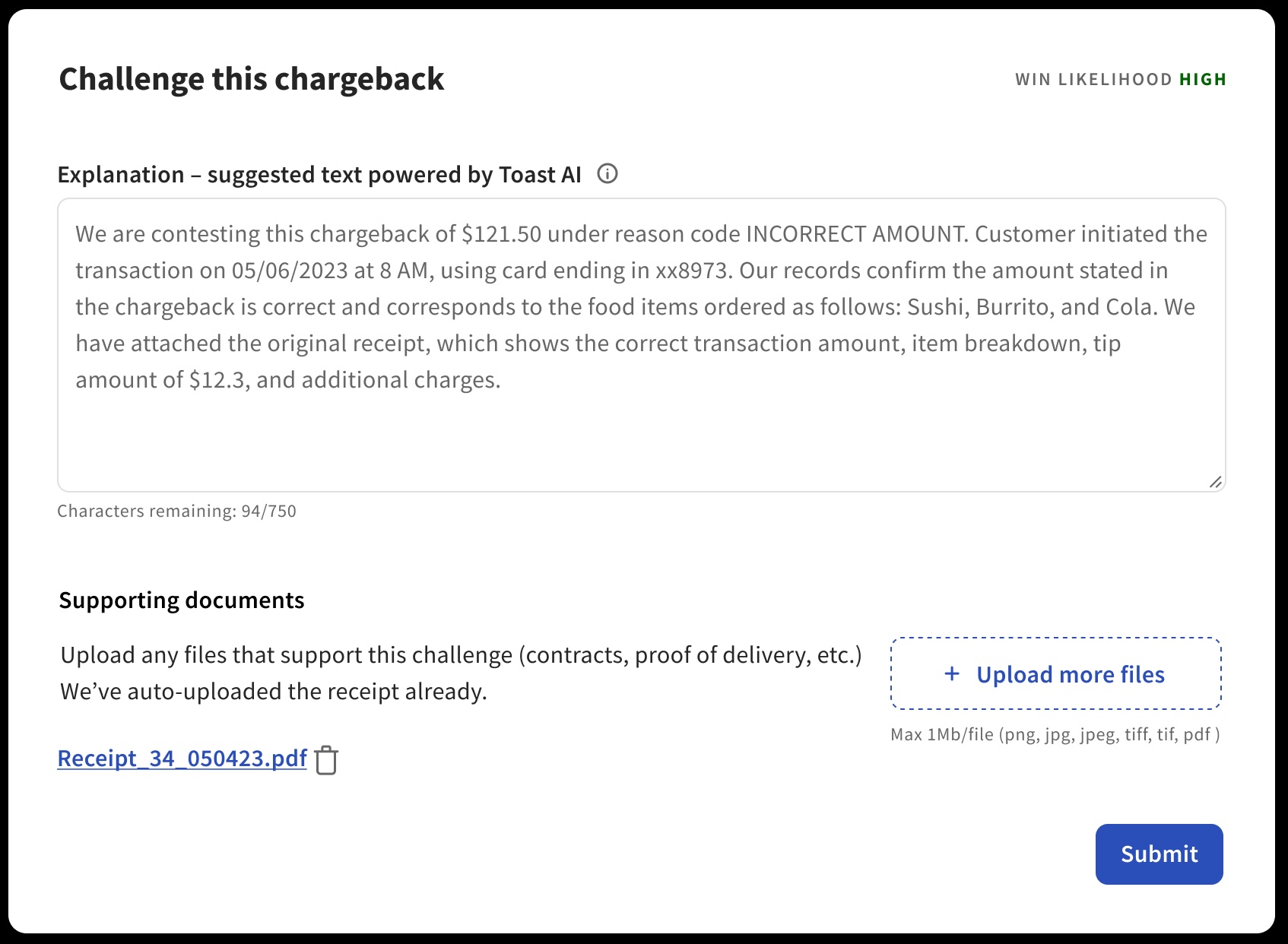
Task: Grab the explanation textarea resize handle
Action: [x=1215, y=482]
